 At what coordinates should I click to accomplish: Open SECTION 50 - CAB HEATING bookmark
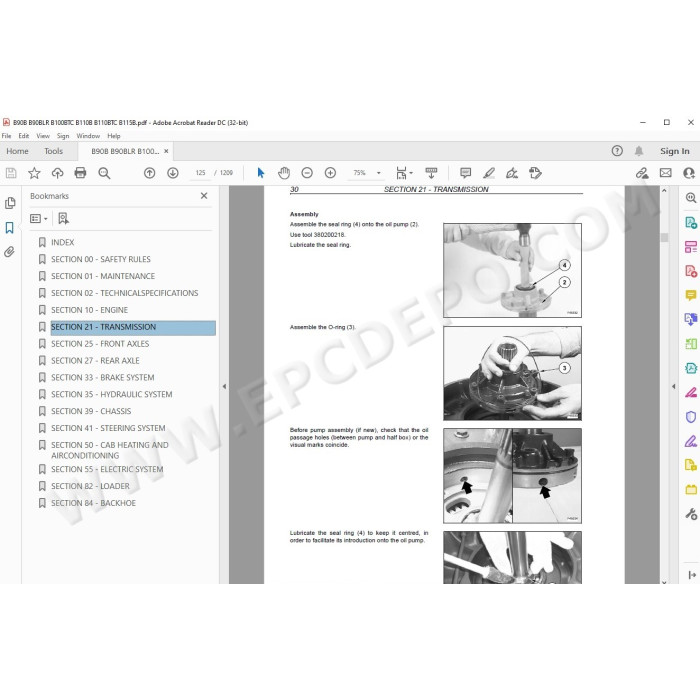[x=110, y=450]
